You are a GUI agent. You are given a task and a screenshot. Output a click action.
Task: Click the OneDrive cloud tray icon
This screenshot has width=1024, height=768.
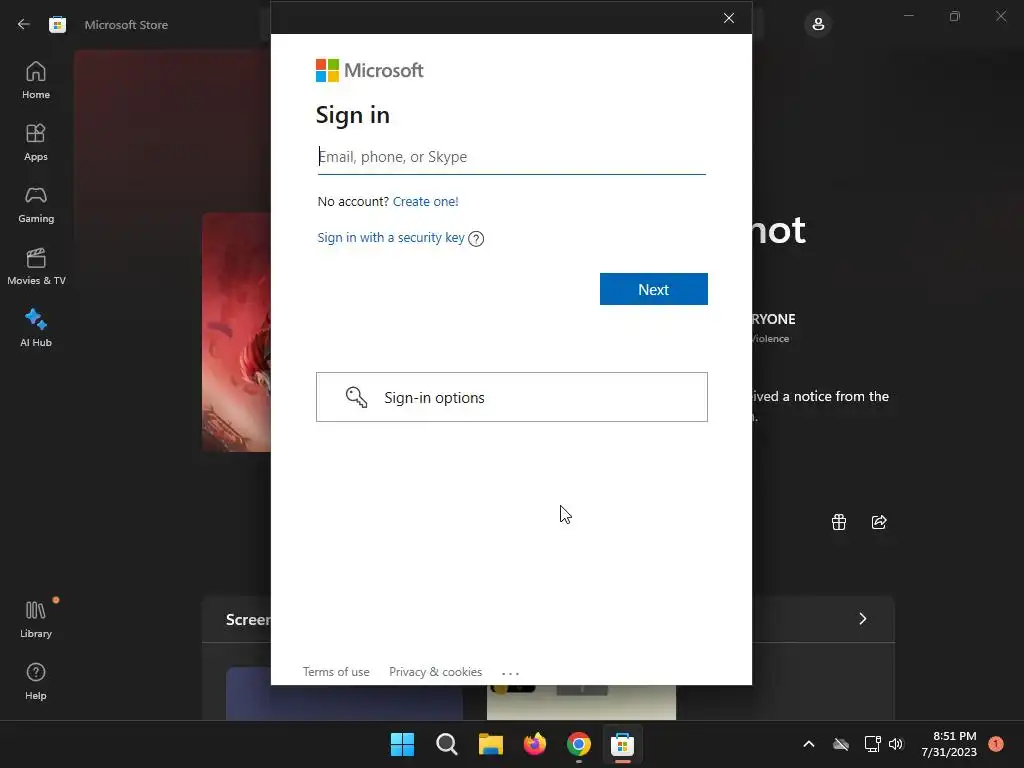[841, 744]
